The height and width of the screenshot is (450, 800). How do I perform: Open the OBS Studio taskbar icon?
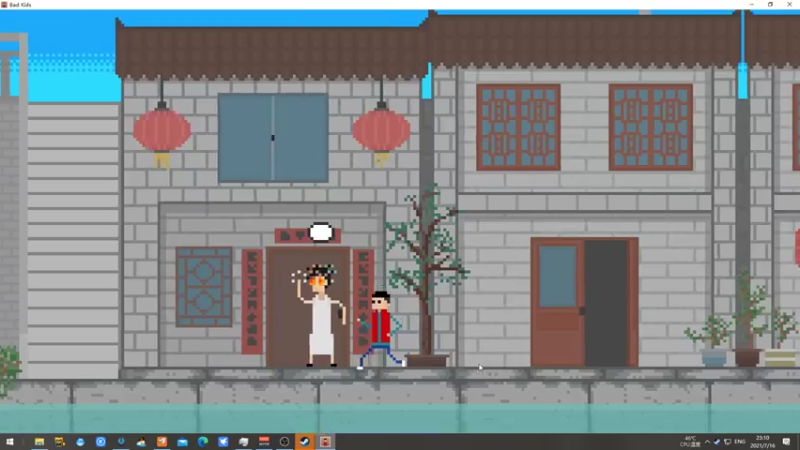click(284, 442)
